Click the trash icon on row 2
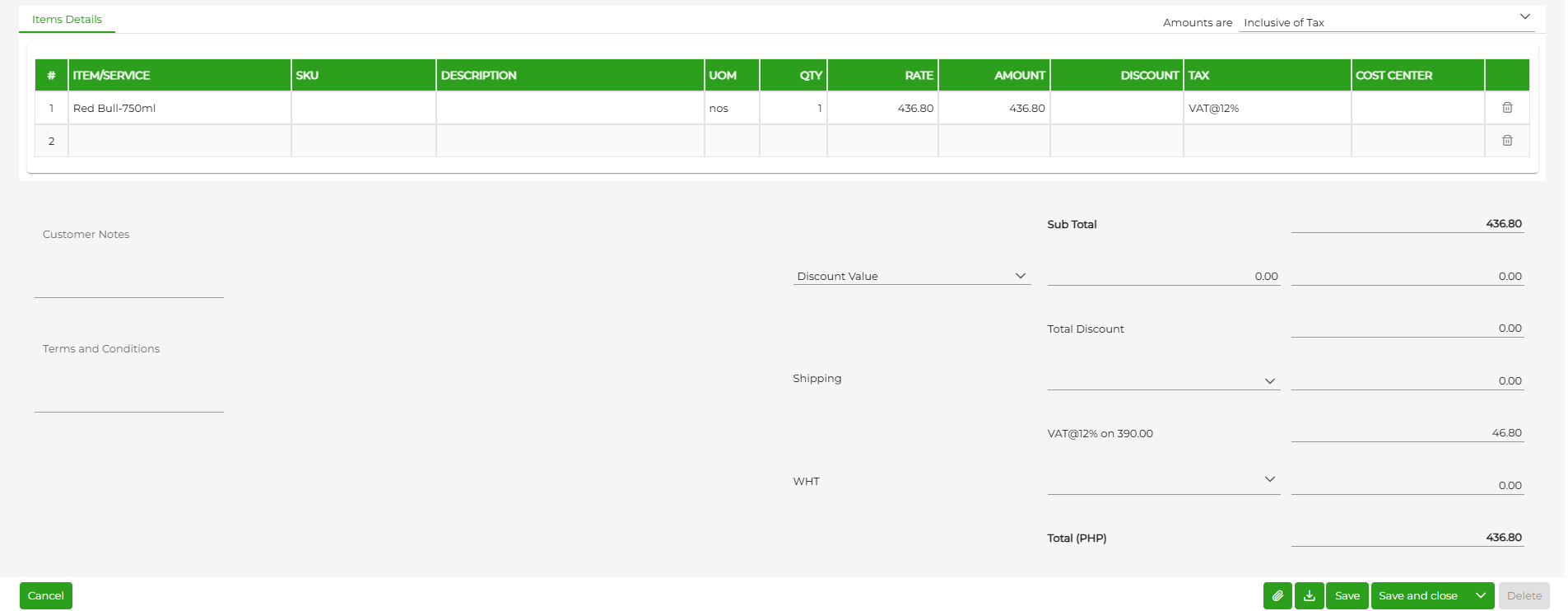The width and height of the screenshot is (1568, 611). click(1507, 141)
